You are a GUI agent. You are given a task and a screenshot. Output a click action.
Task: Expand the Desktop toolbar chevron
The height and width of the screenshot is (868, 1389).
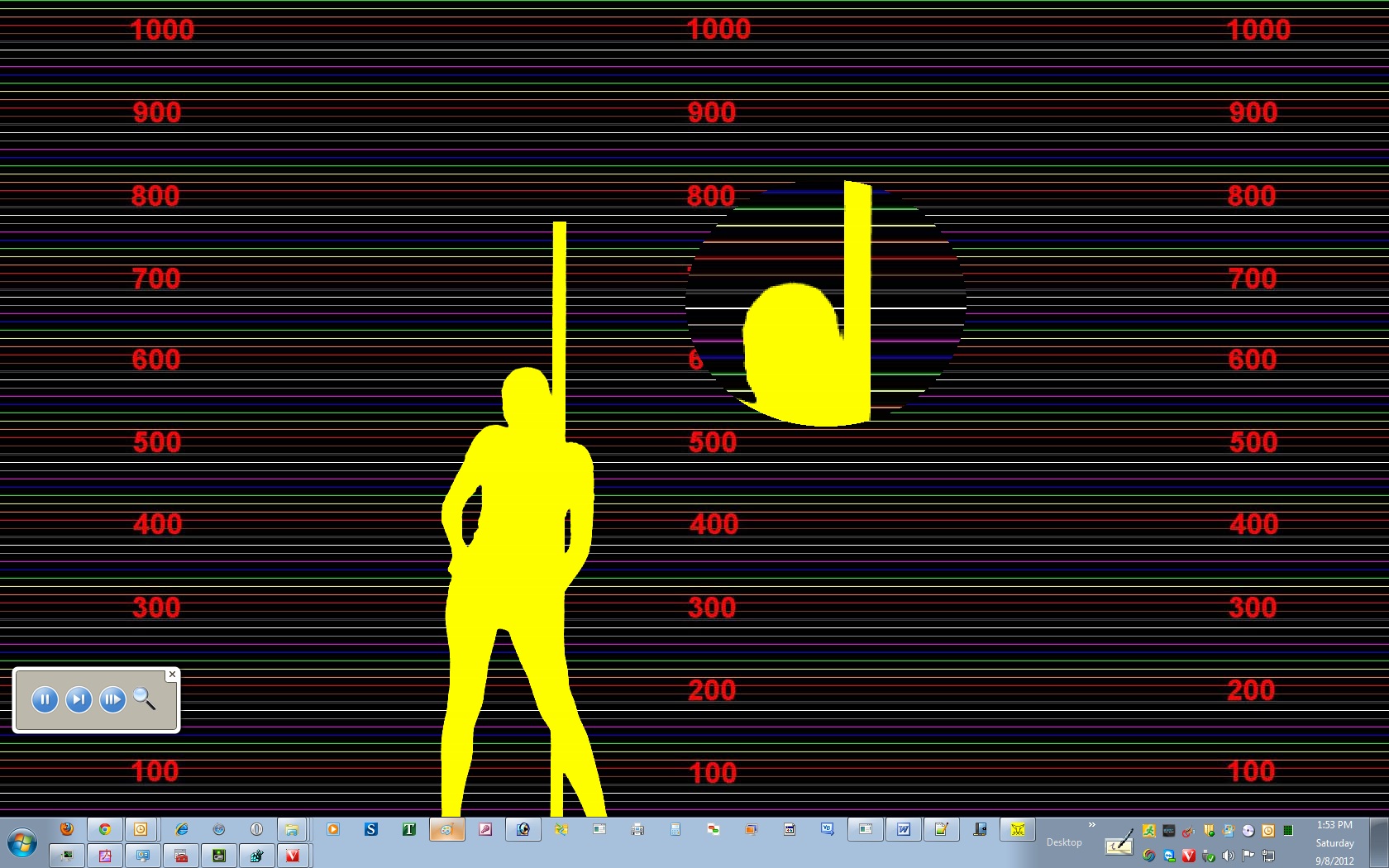1091,825
